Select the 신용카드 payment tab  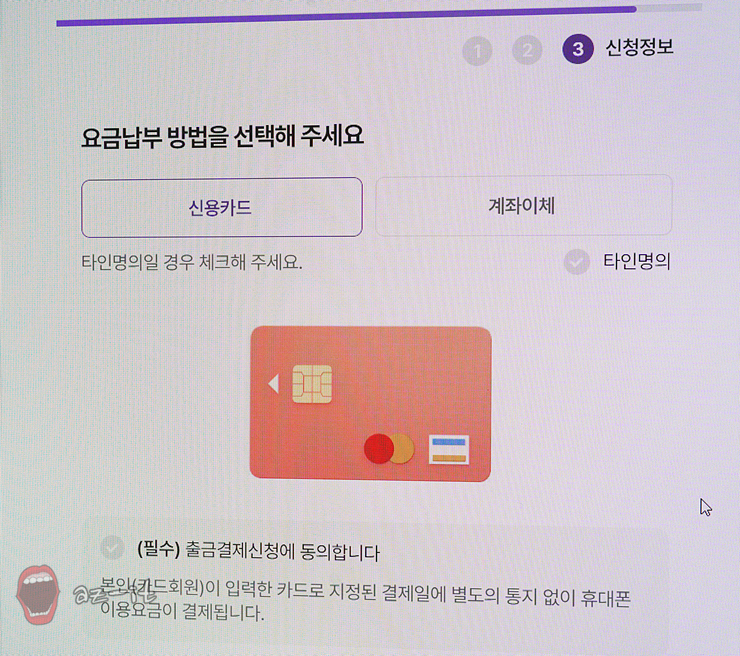(222, 207)
